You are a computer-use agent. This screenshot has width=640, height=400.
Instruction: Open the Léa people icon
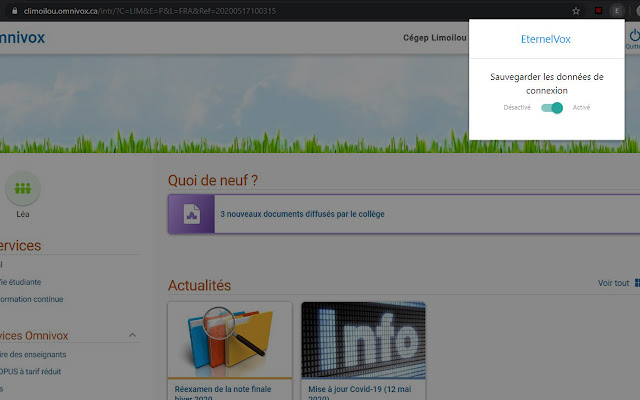click(x=23, y=188)
